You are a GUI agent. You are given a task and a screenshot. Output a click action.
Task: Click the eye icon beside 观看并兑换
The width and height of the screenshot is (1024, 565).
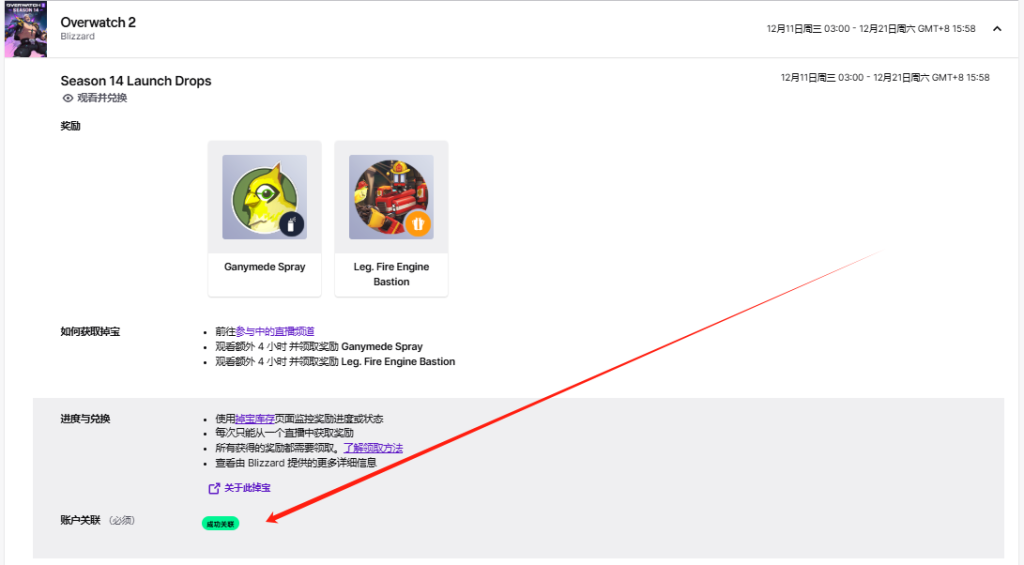68,98
